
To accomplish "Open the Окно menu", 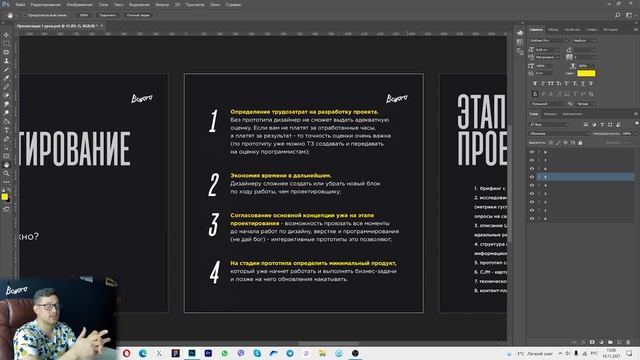I will pos(215,4).
